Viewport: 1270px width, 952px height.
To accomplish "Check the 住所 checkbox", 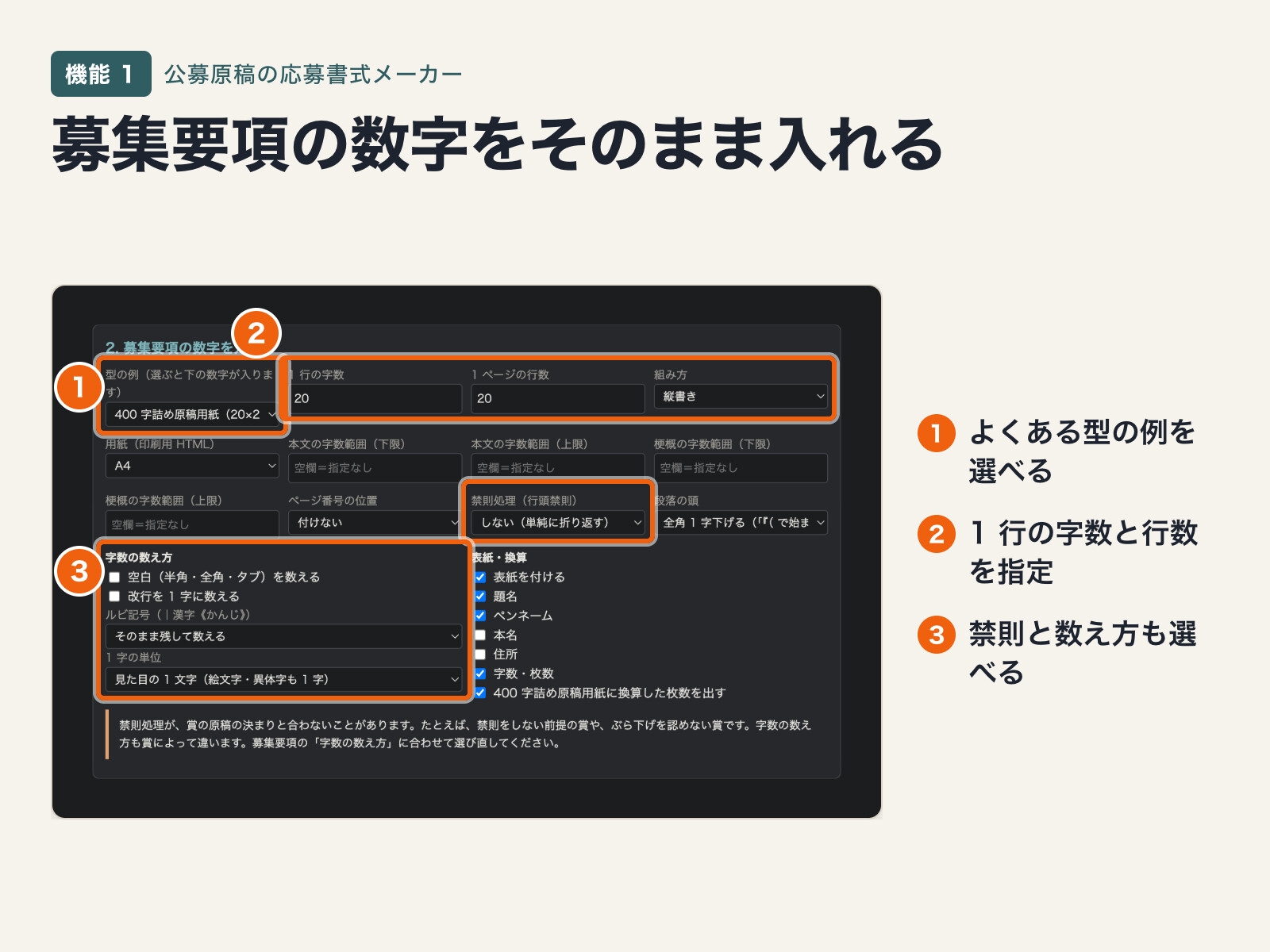I will point(480,654).
